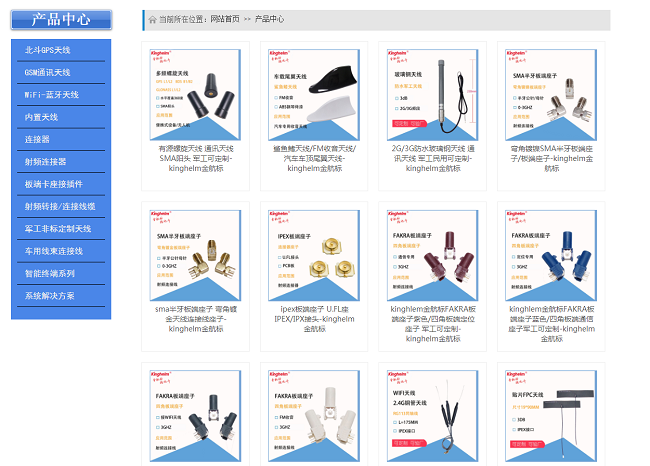Open the blue FAKRA板端座子 product image
This screenshot has height=466, width=650.
(551, 255)
